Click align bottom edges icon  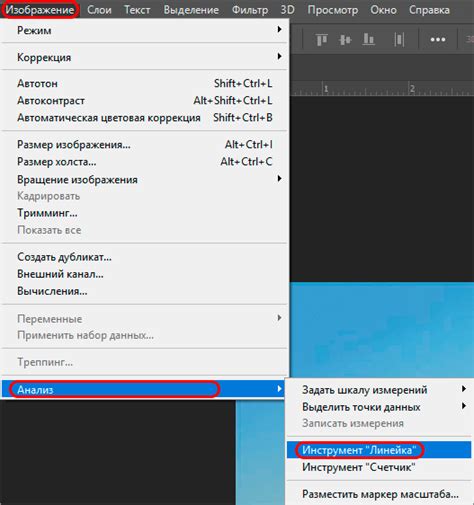pos(368,40)
